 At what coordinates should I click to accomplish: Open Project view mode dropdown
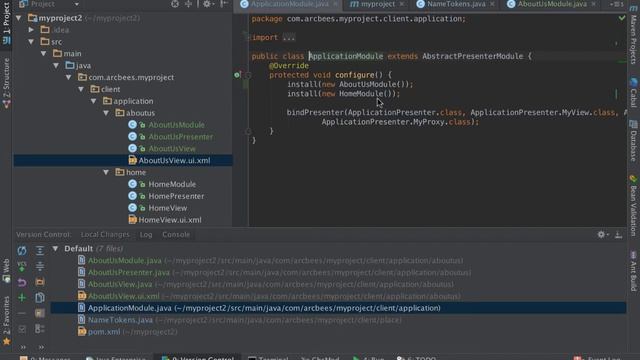[x=76, y=4]
